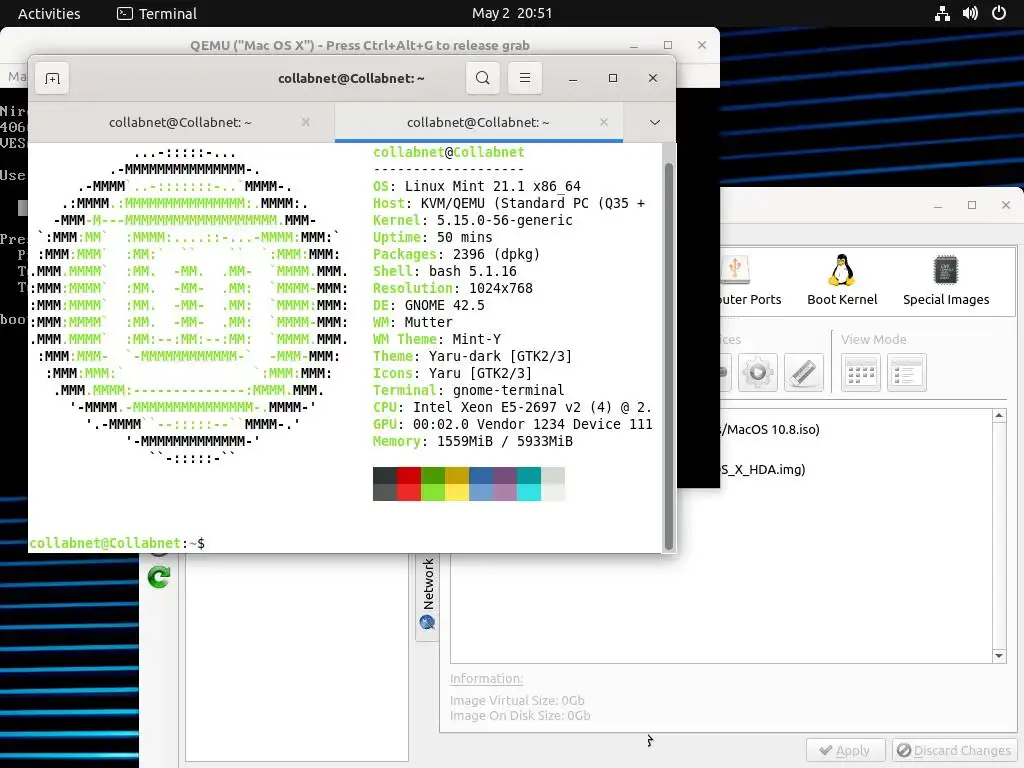Click Image On Disk Size: 0Gb text
Screen dimensions: 1024x768
click(520, 716)
